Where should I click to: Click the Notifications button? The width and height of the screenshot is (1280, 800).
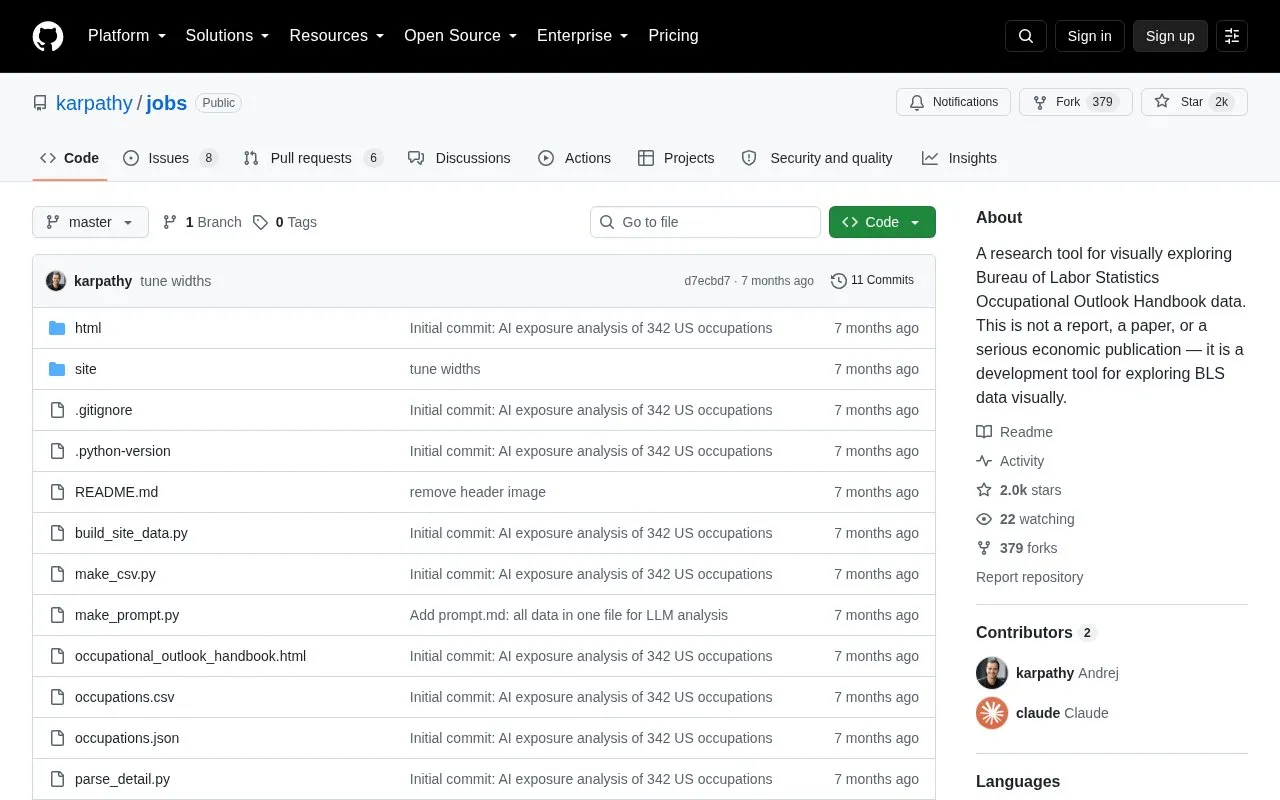pos(953,102)
